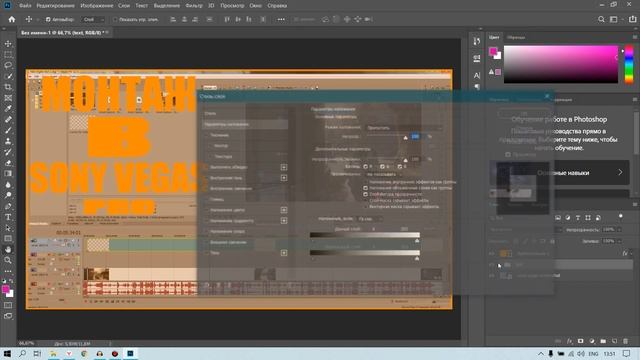640x360 pixels.
Task: Select the Gradient tool
Action: [8, 173]
